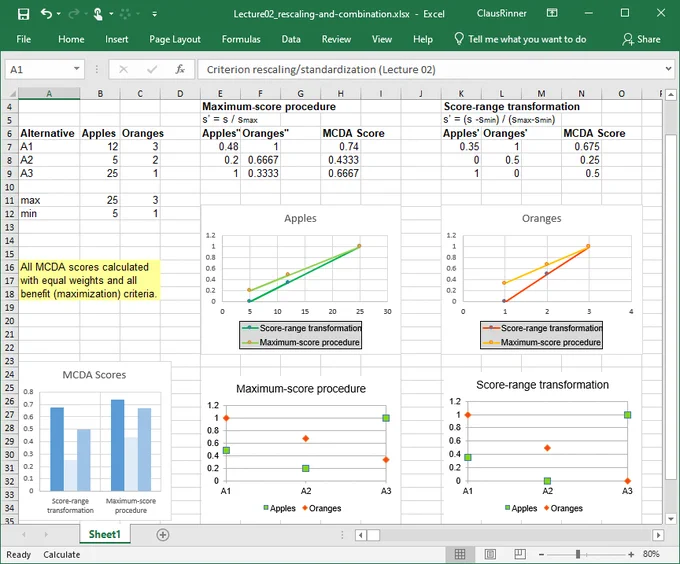Select column A header
Viewport: 680px width, 564px height.
[x=49, y=94]
